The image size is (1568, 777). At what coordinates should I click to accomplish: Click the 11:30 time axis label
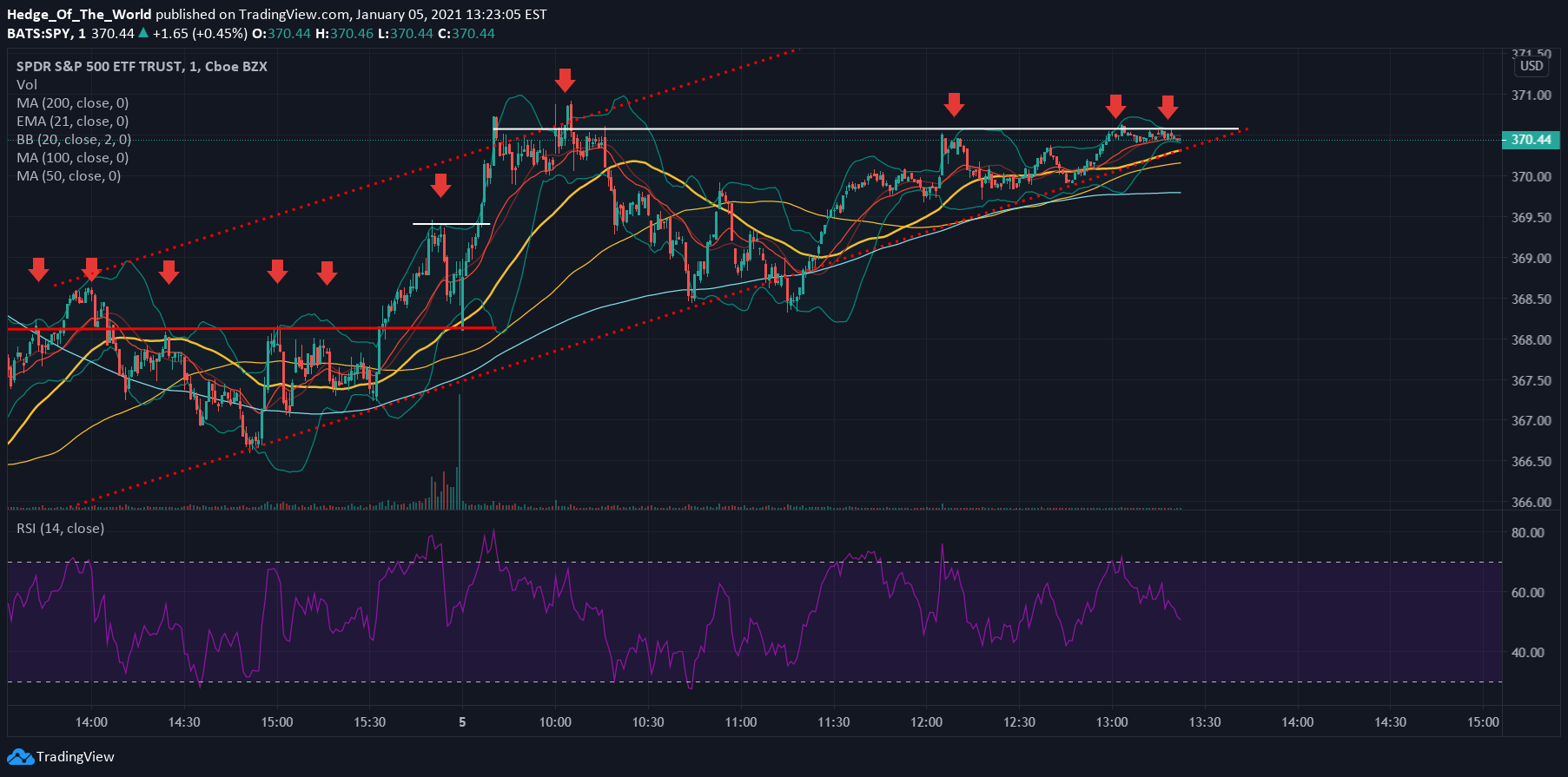tap(833, 721)
